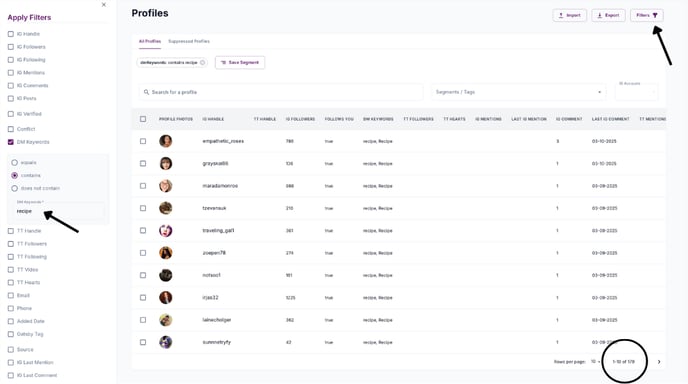Select the contains radio option

coord(14,176)
